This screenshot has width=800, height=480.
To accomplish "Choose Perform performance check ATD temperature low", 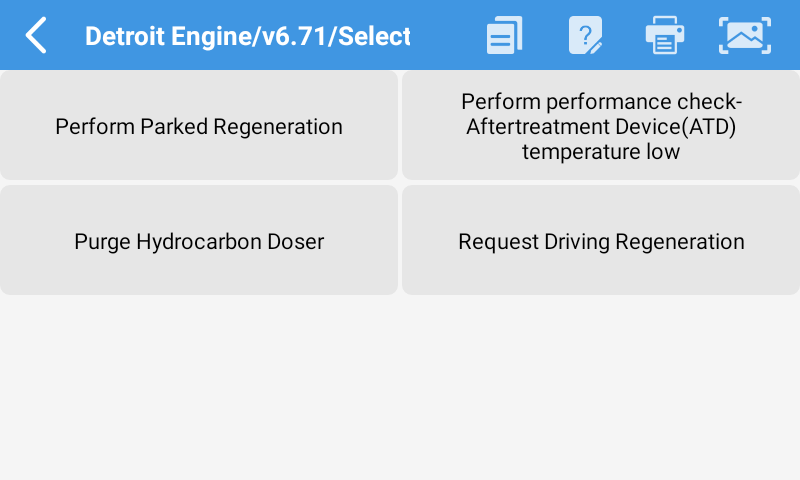I will point(601,126).
